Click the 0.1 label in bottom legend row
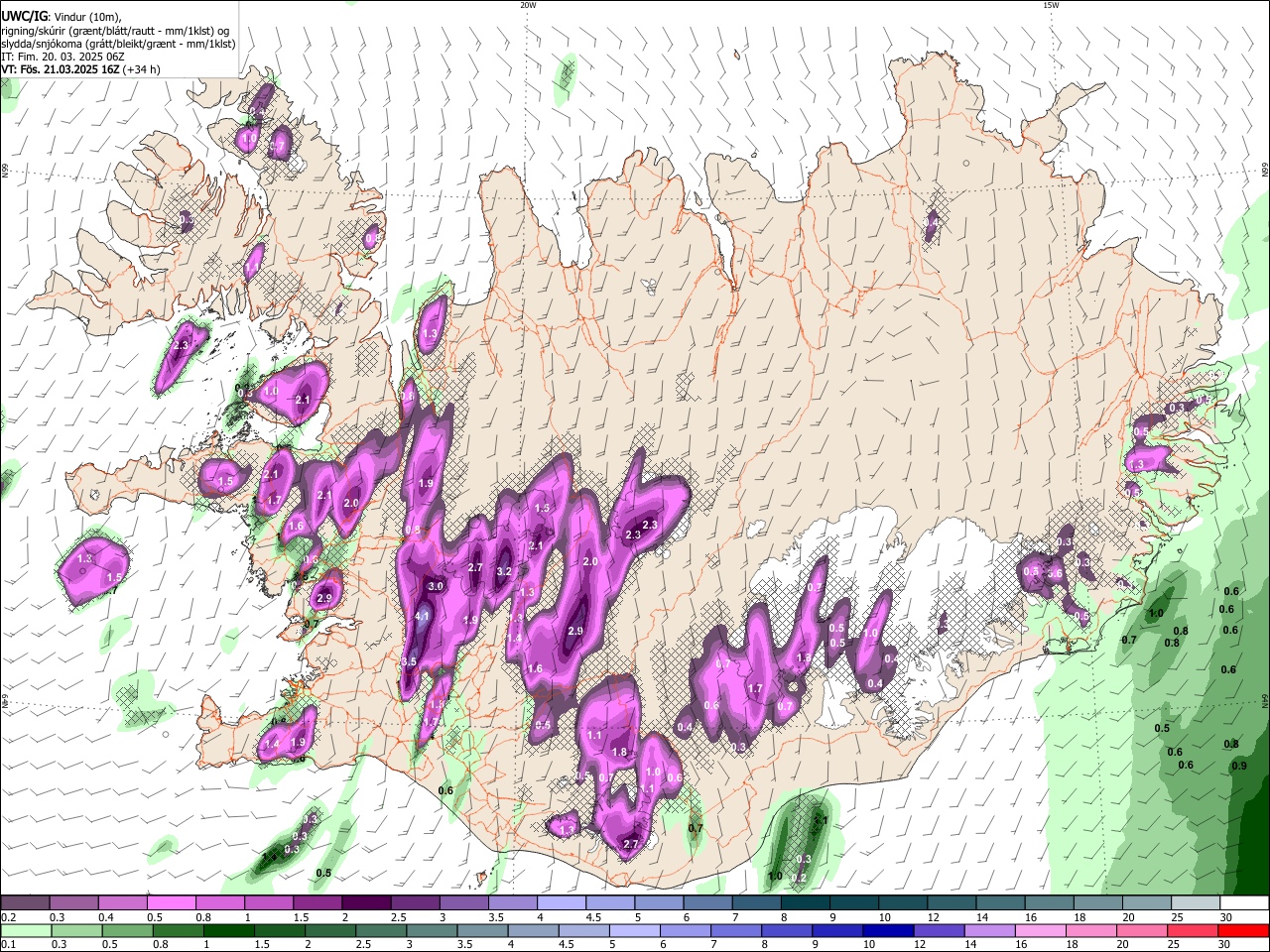Image resolution: width=1270 pixels, height=952 pixels. point(8,944)
